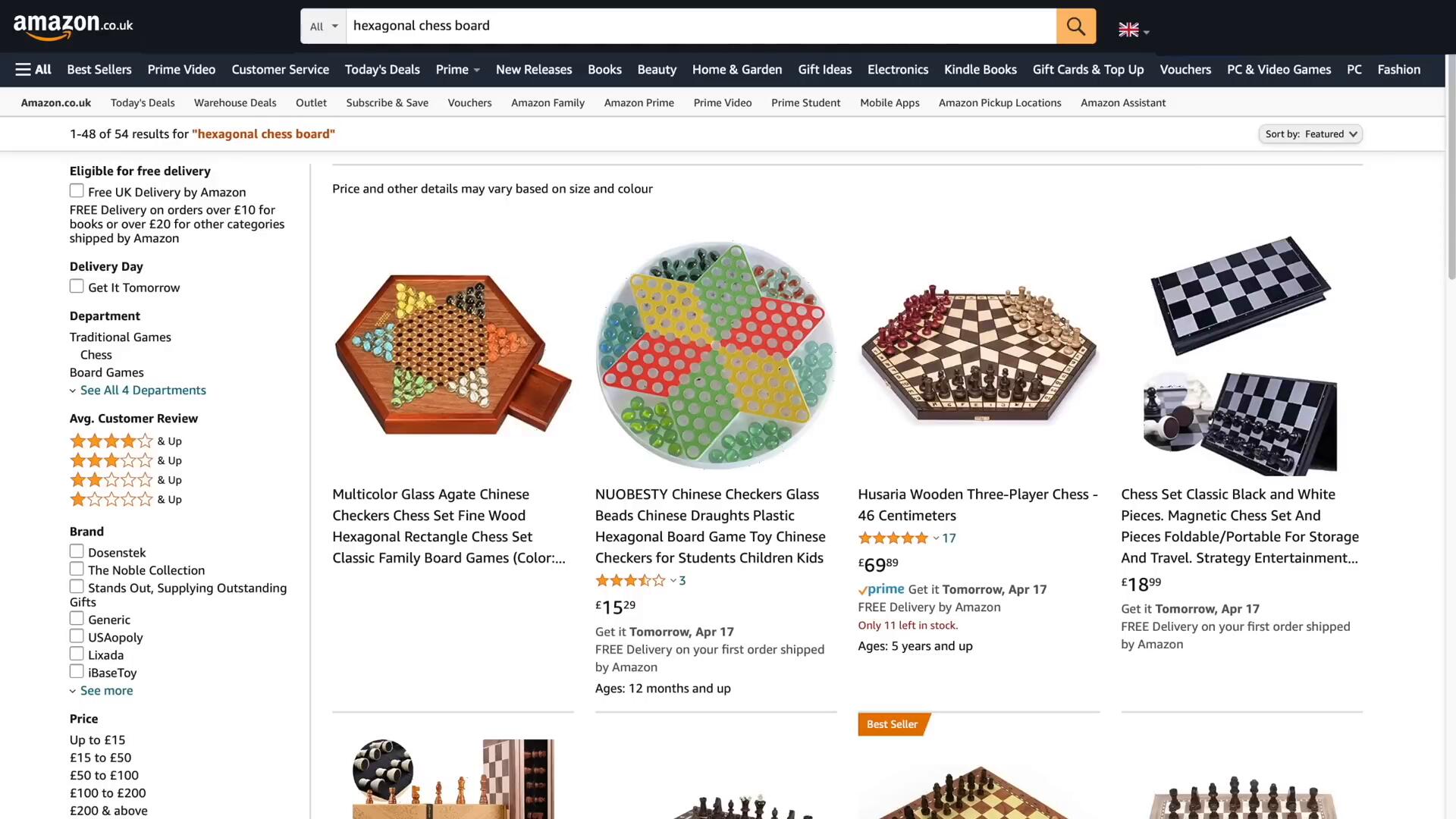Select the £15 to £50 price range

tap(100, 758)
